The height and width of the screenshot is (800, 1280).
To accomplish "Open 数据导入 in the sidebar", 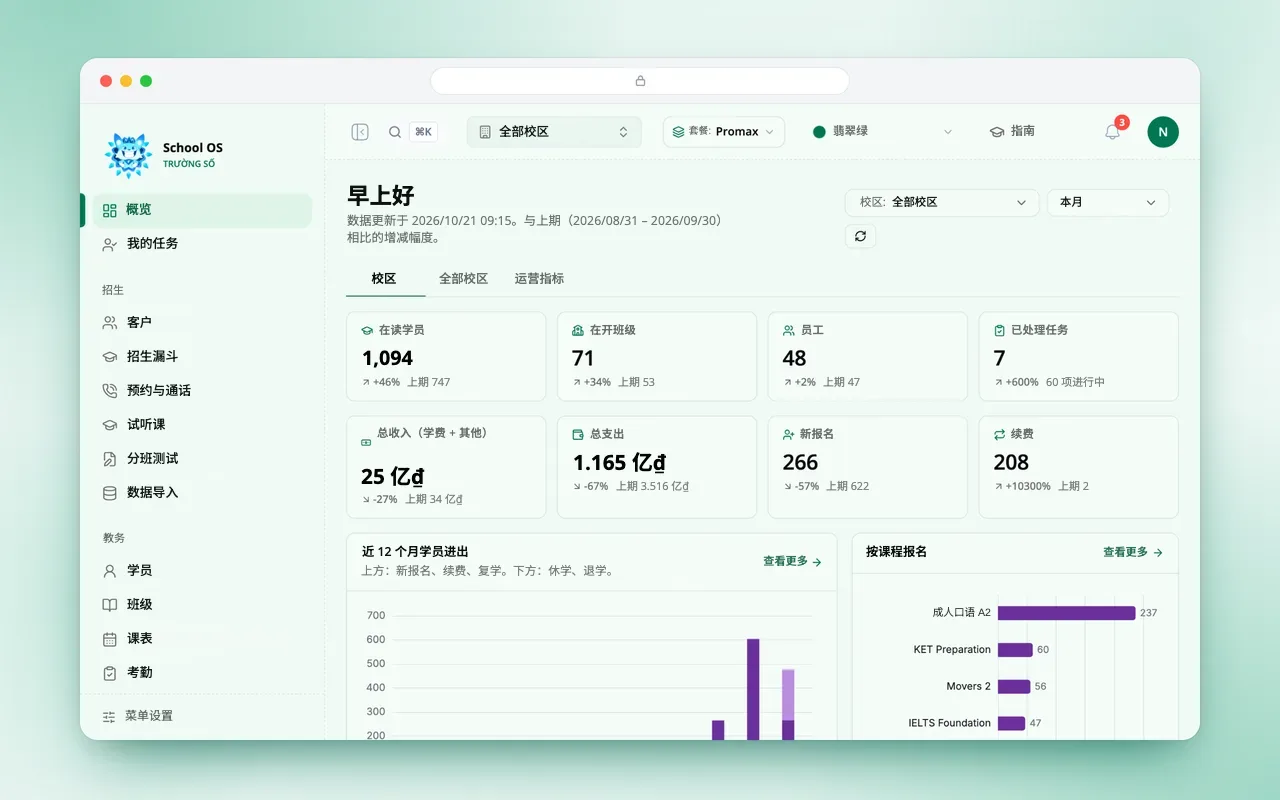I will [x=202, y=493].
